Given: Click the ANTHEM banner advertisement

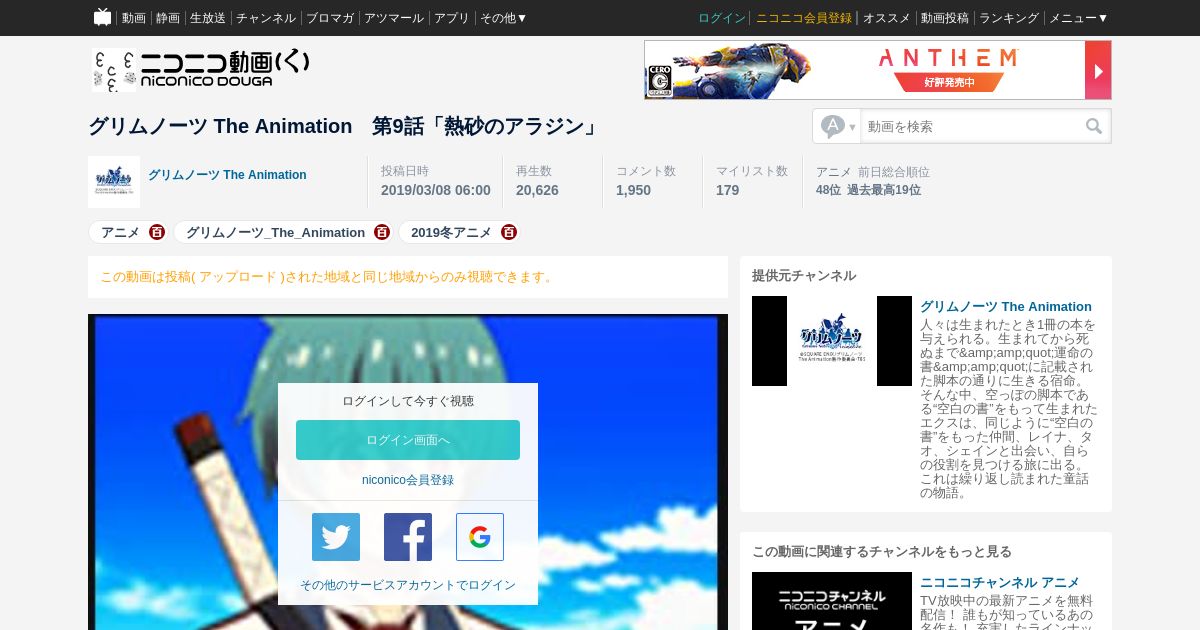Looking at the screenshot, I should (877, 70).
